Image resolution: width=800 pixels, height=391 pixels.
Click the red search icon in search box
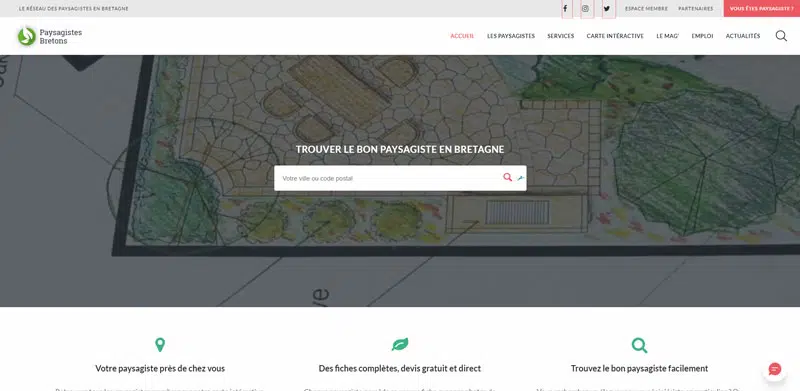click(x=507, y=177)
